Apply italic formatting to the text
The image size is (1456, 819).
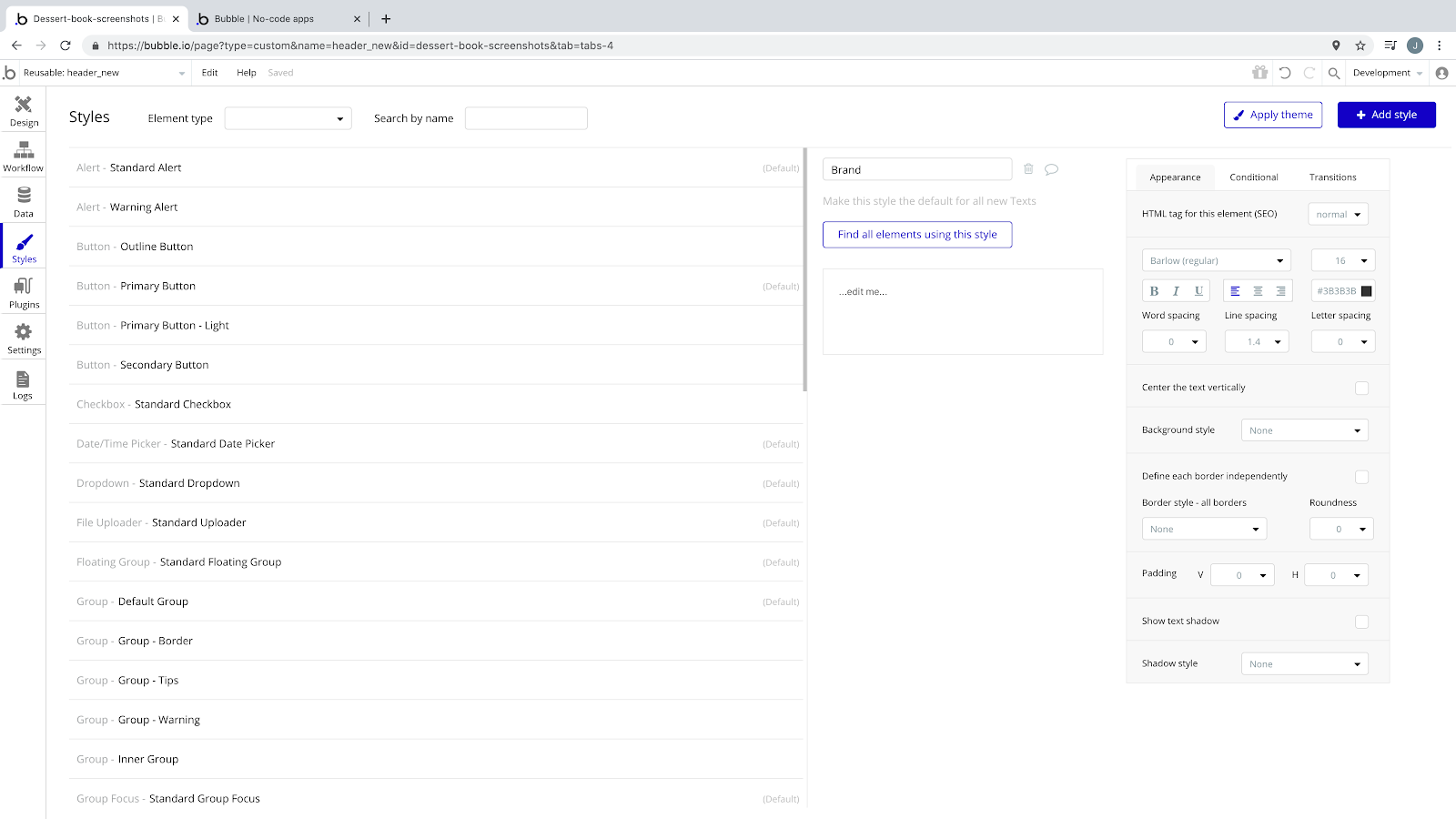pos(1176,290)
